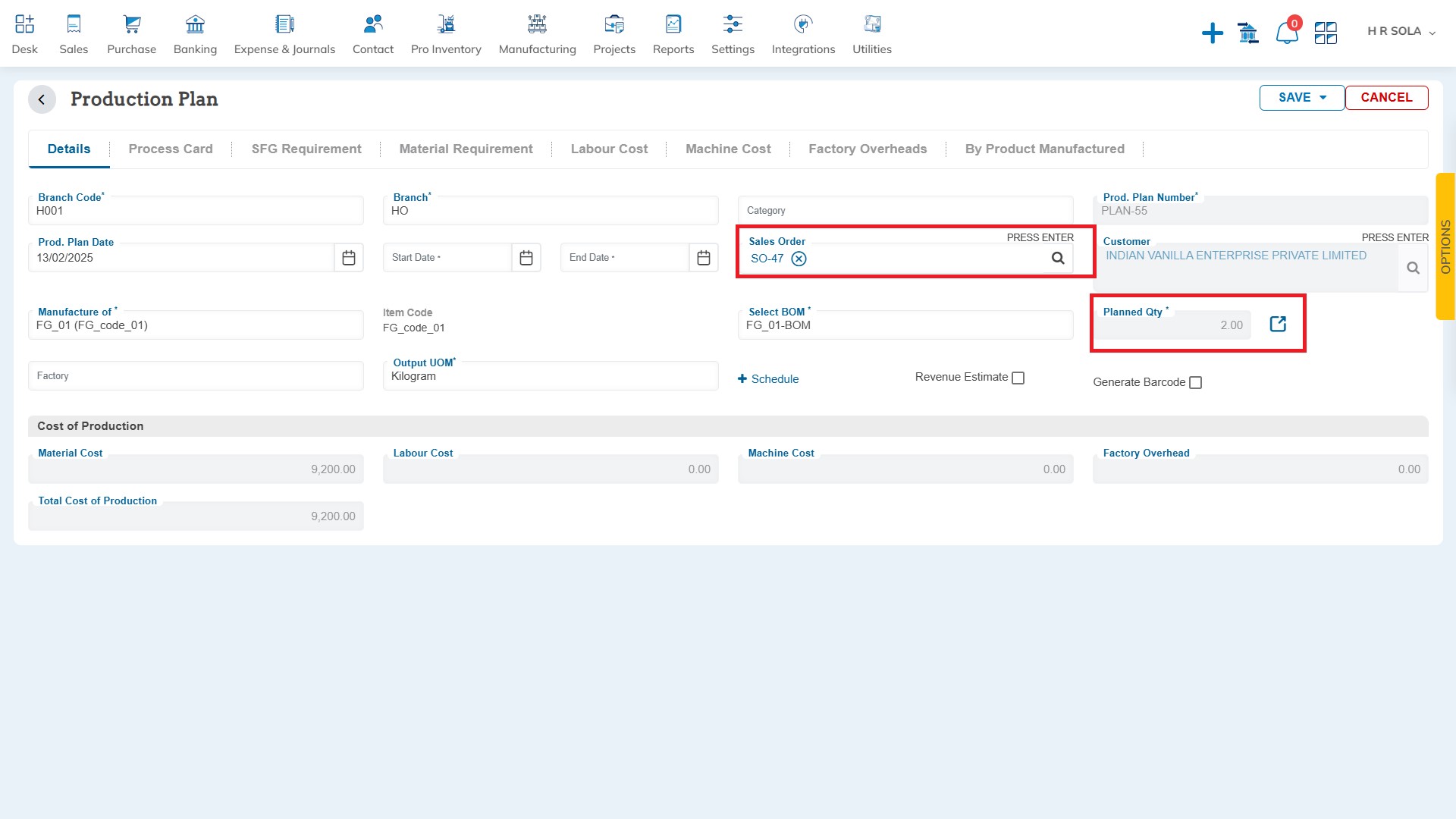Open the dashboard grid icon in header

click(1326, 33)
